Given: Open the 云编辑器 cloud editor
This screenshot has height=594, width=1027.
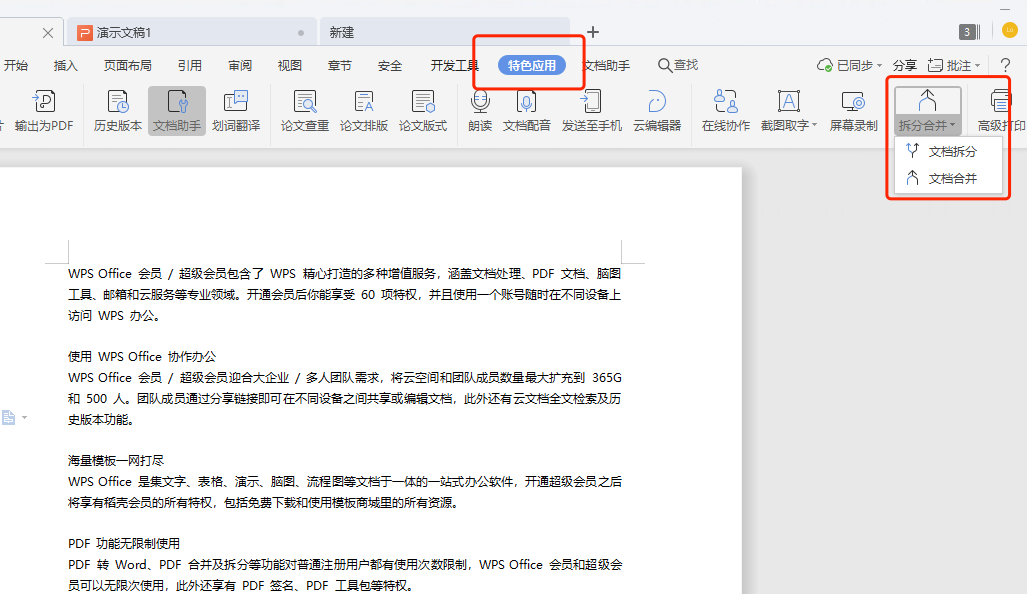Looking at the screenshot, I should click(657, 102).
